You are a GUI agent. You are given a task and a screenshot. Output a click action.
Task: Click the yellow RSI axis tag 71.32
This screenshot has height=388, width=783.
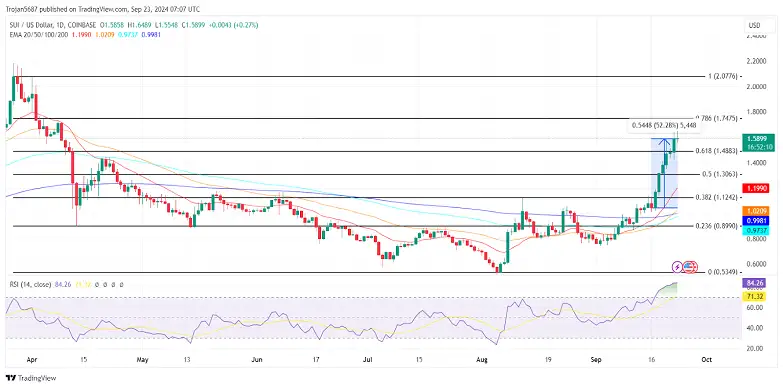click(x=755, y=298)
